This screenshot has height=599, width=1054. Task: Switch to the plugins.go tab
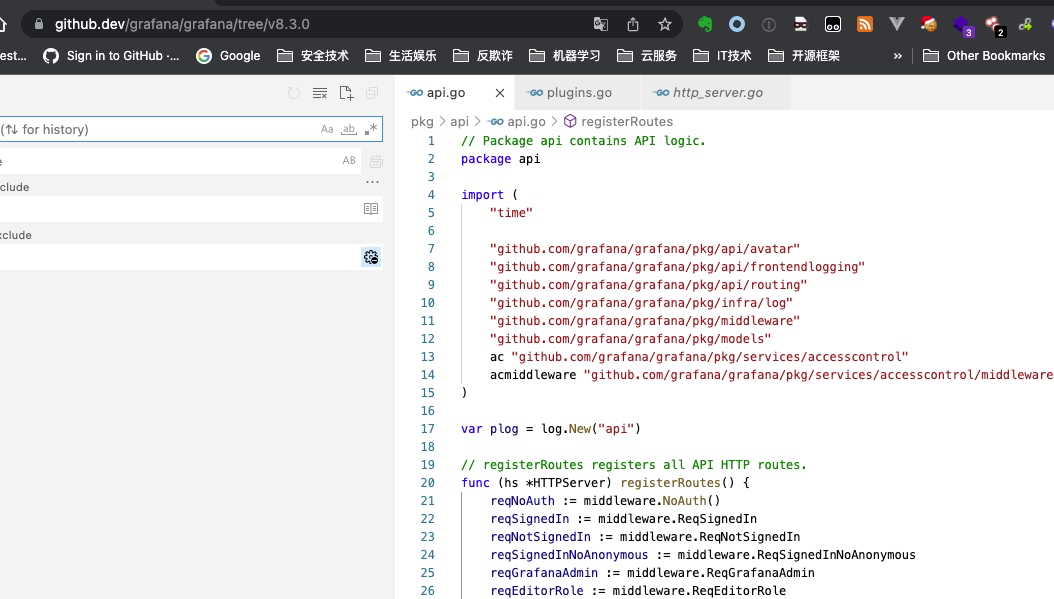579,93
